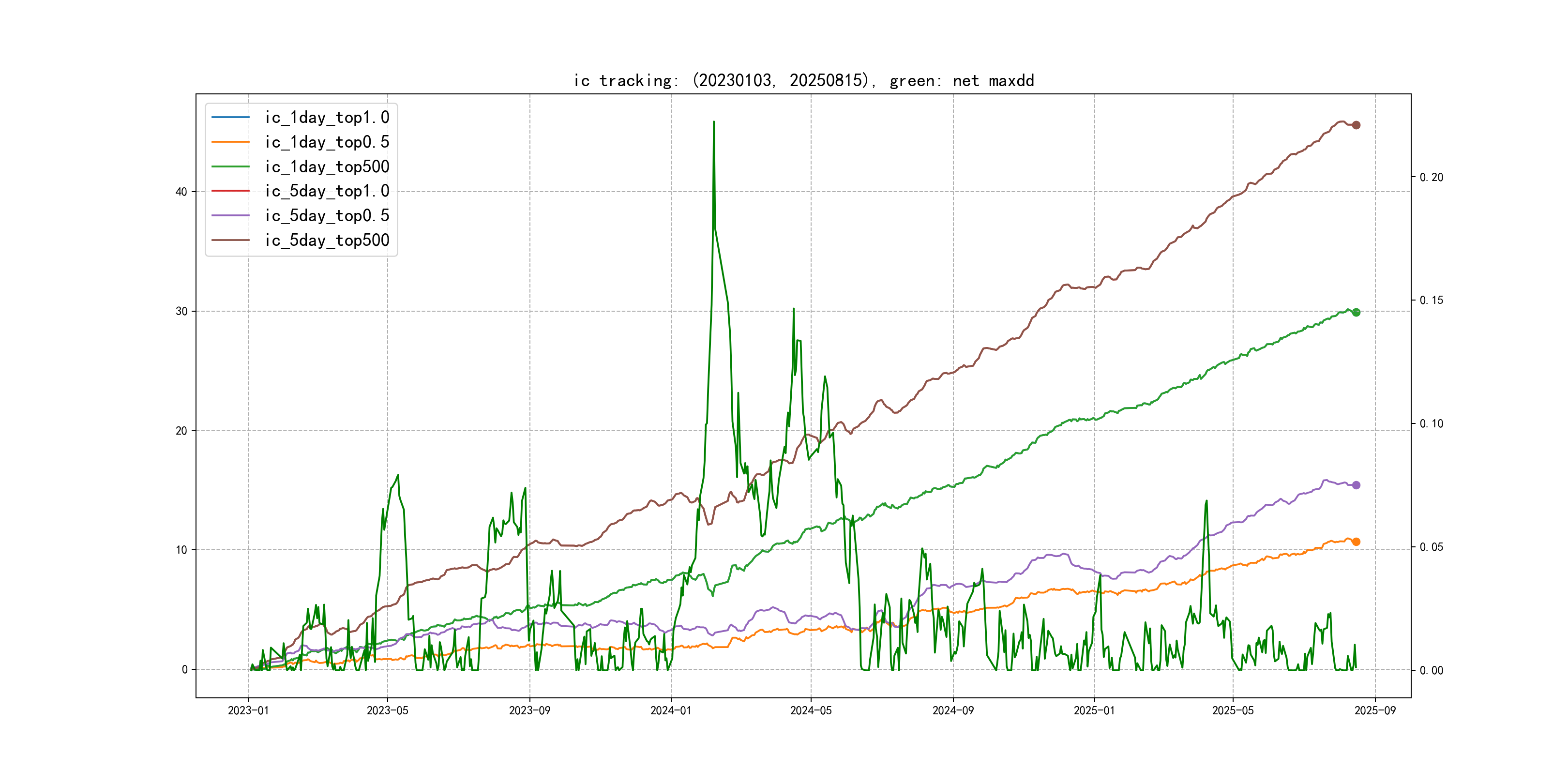The height and width of the screenshot is (784, 1568).
Task: Click the right axis label 0.20
Action: pos(1431,177)
